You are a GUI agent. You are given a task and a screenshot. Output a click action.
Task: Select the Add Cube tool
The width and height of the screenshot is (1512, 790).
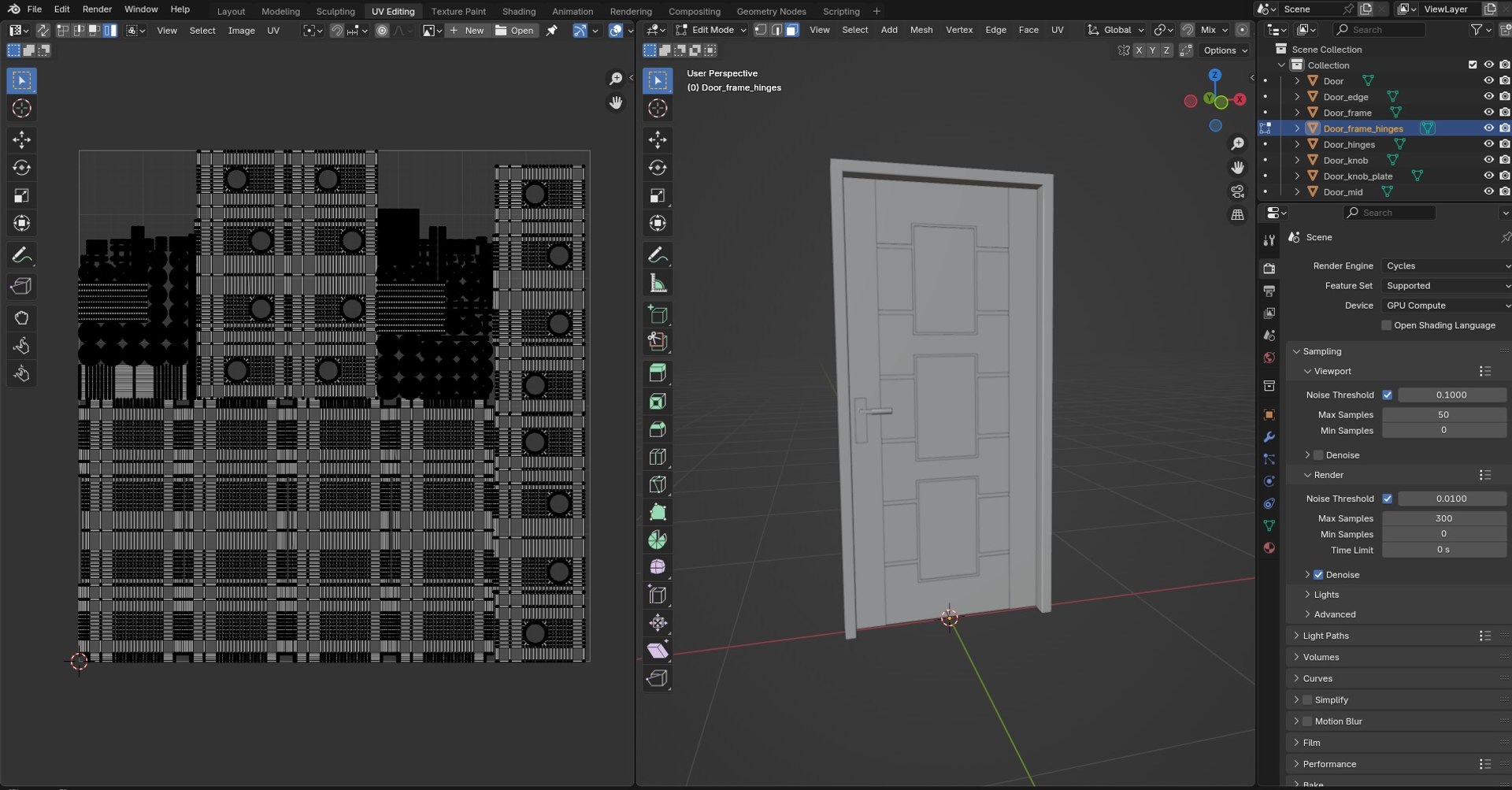[x=658, y=315]
